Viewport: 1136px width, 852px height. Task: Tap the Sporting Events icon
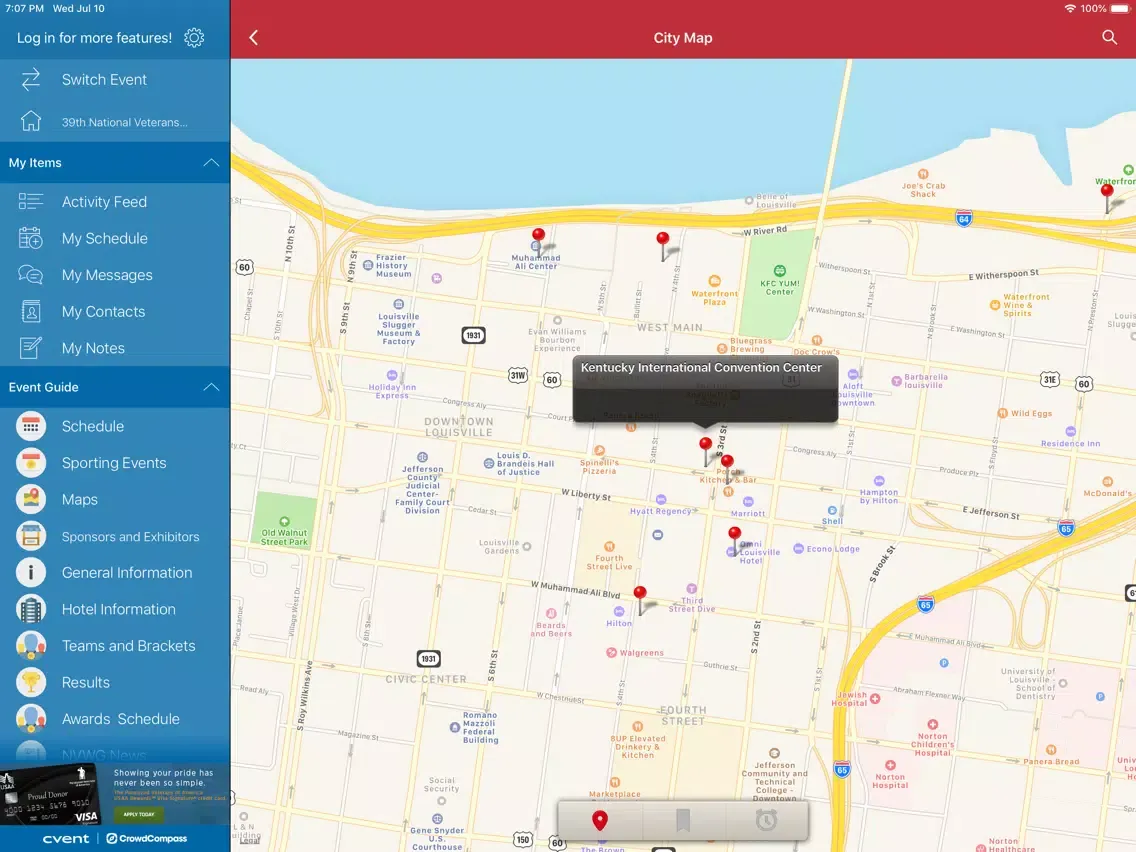30,463
